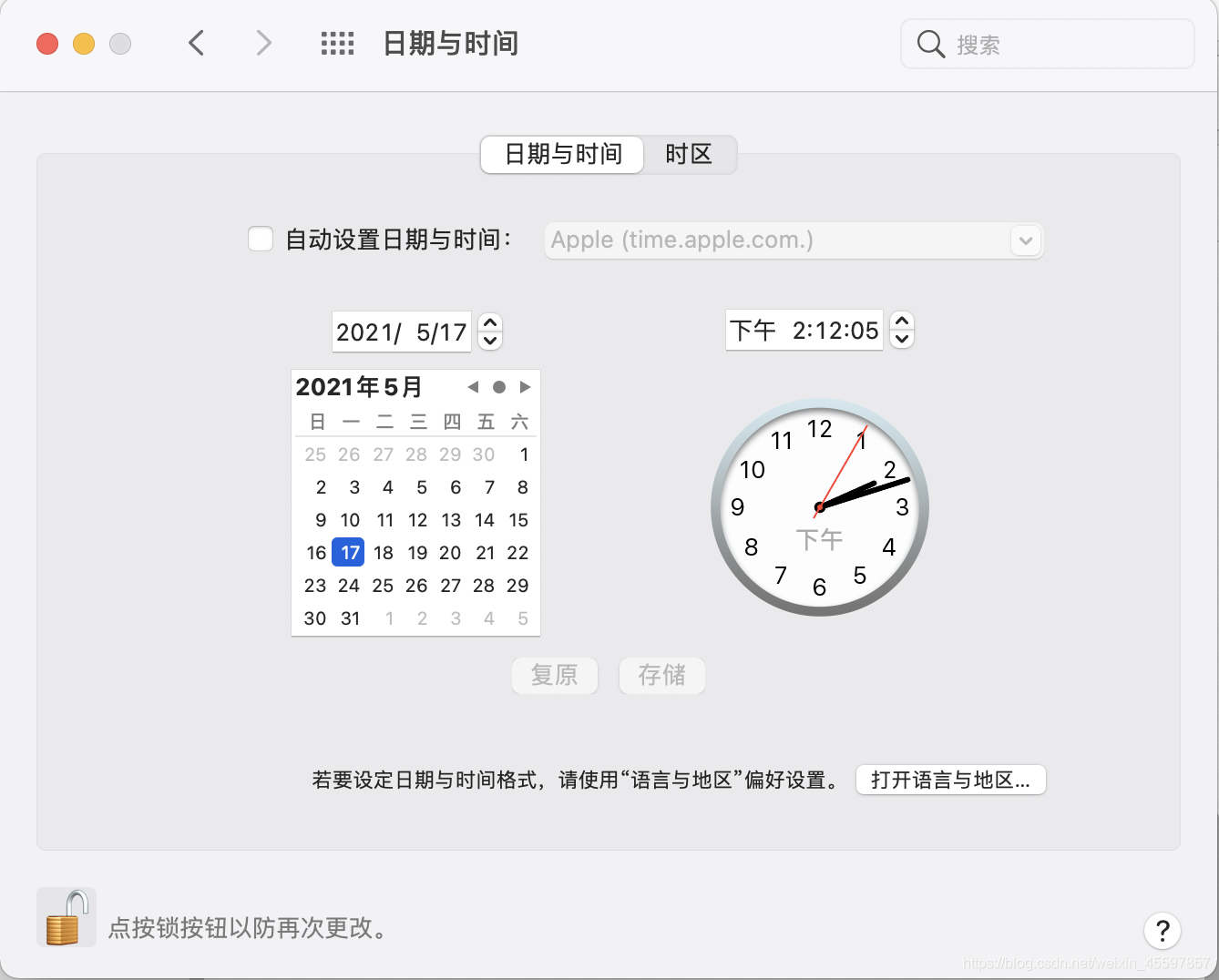Click the 下午 2:12:05 time field
This screenshot has height=980, width=1219.
point(804,330)
